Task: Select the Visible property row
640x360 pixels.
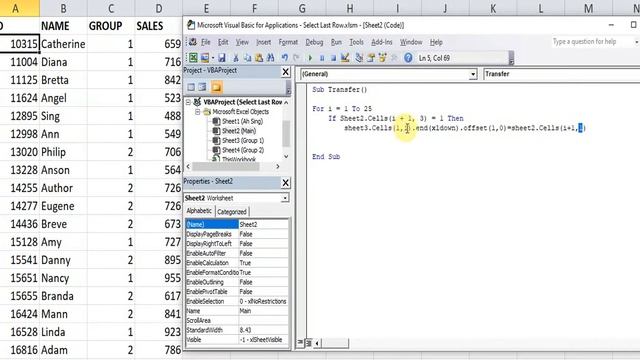Action: (x=237, y=340)
